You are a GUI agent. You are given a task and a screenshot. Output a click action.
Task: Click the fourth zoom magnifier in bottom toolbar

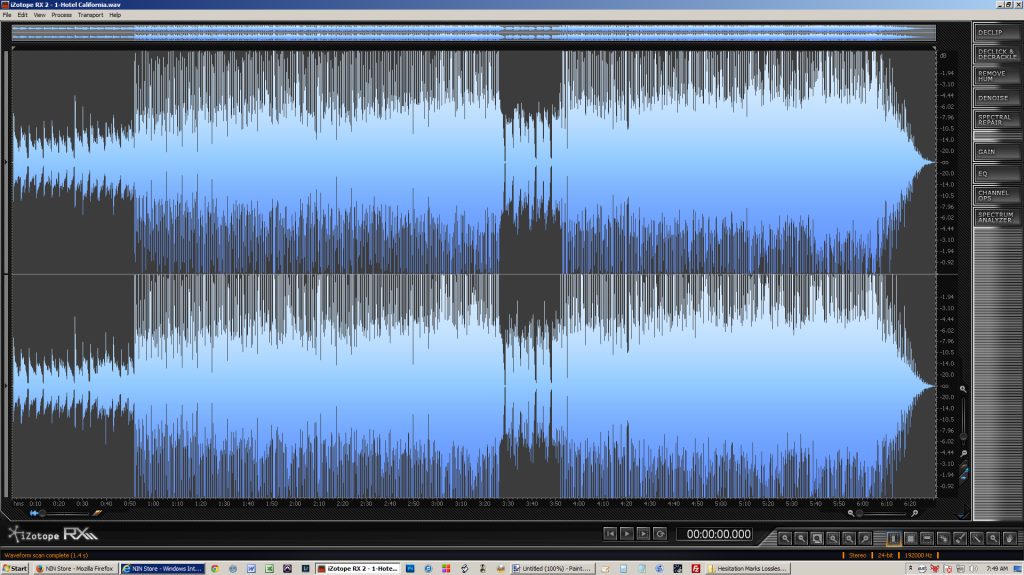pos(833,538)
